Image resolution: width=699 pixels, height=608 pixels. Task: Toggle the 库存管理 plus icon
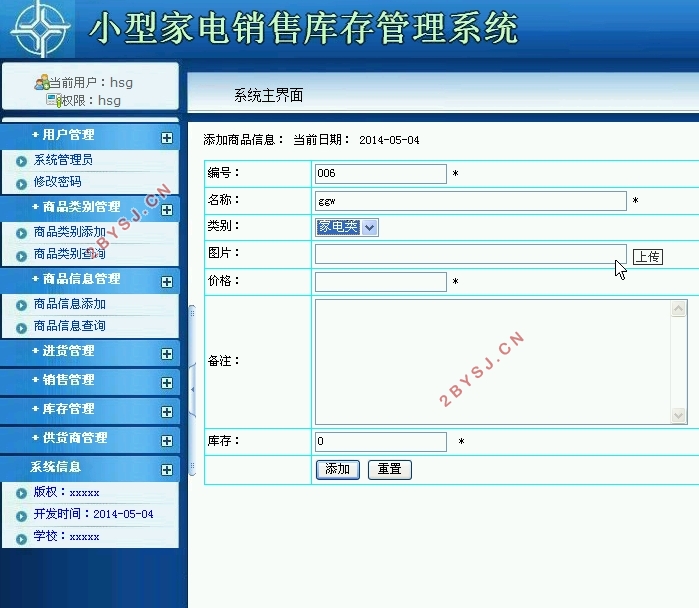(166, 412)
